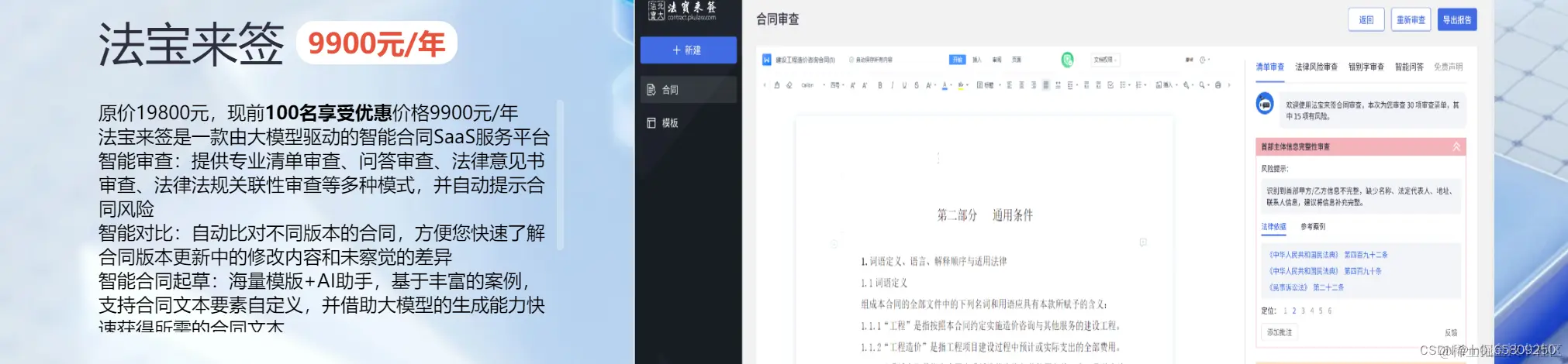Open the 民法典 第四百九十条 link
This screenshot has height=364, width=1568.
[x=1325, y=271]
